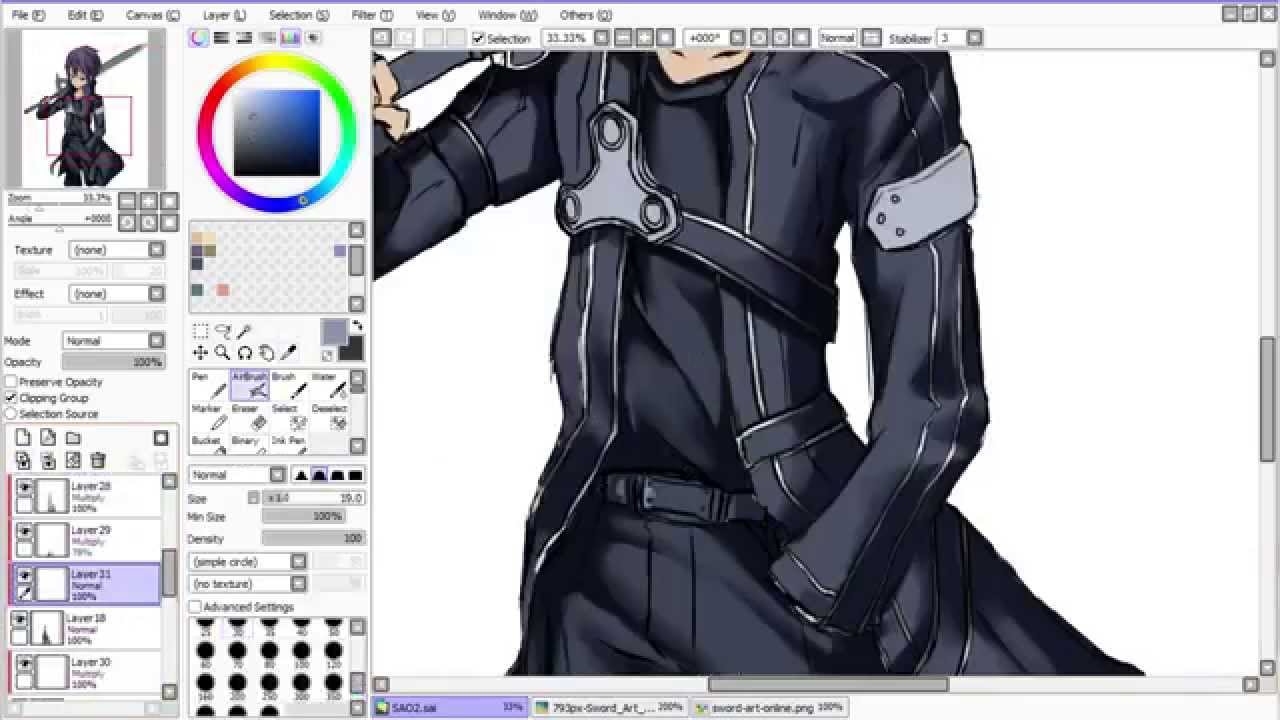Open the simple circle brush shape dropdown
Screen dimensions: 1280x720
click(248, 562)
